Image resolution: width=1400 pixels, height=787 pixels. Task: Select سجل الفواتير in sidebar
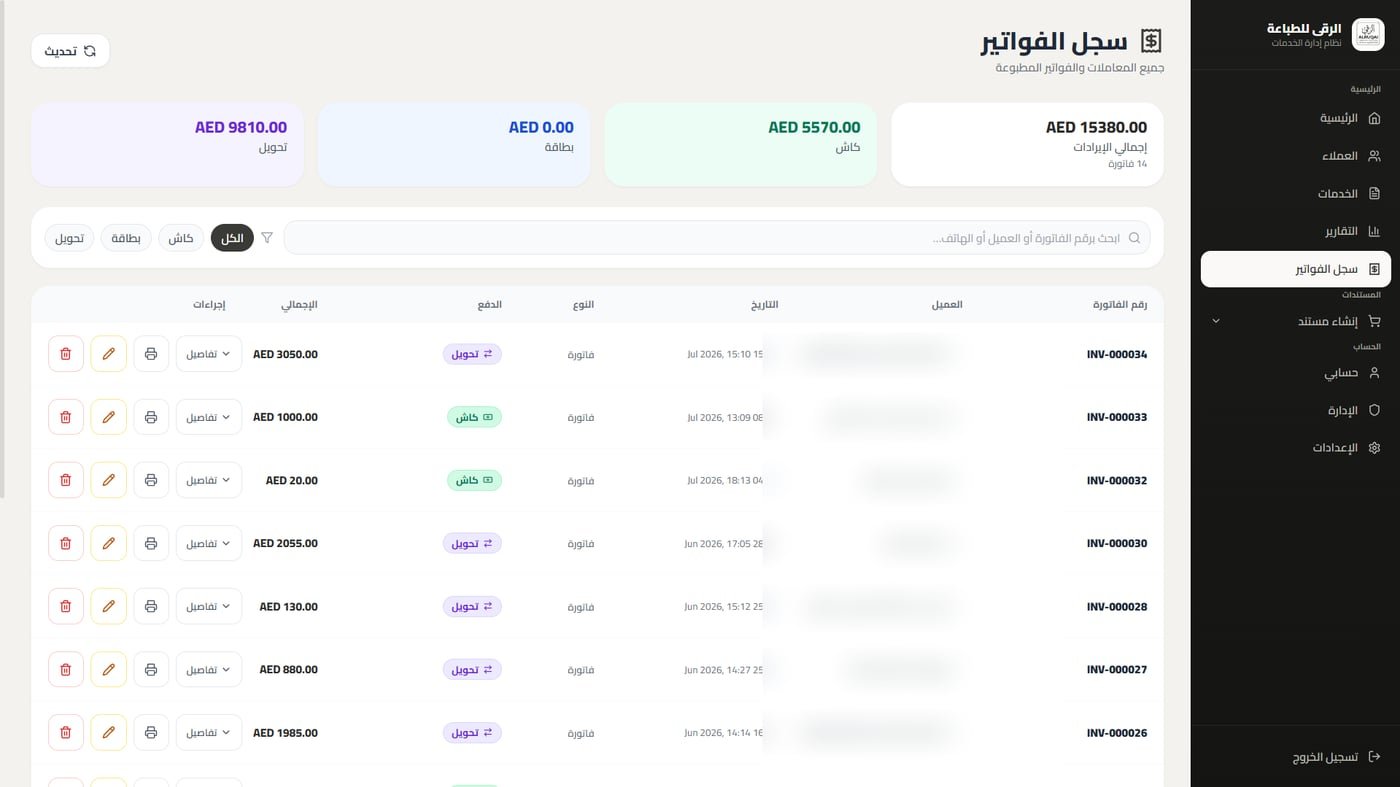click(1295, 269)
